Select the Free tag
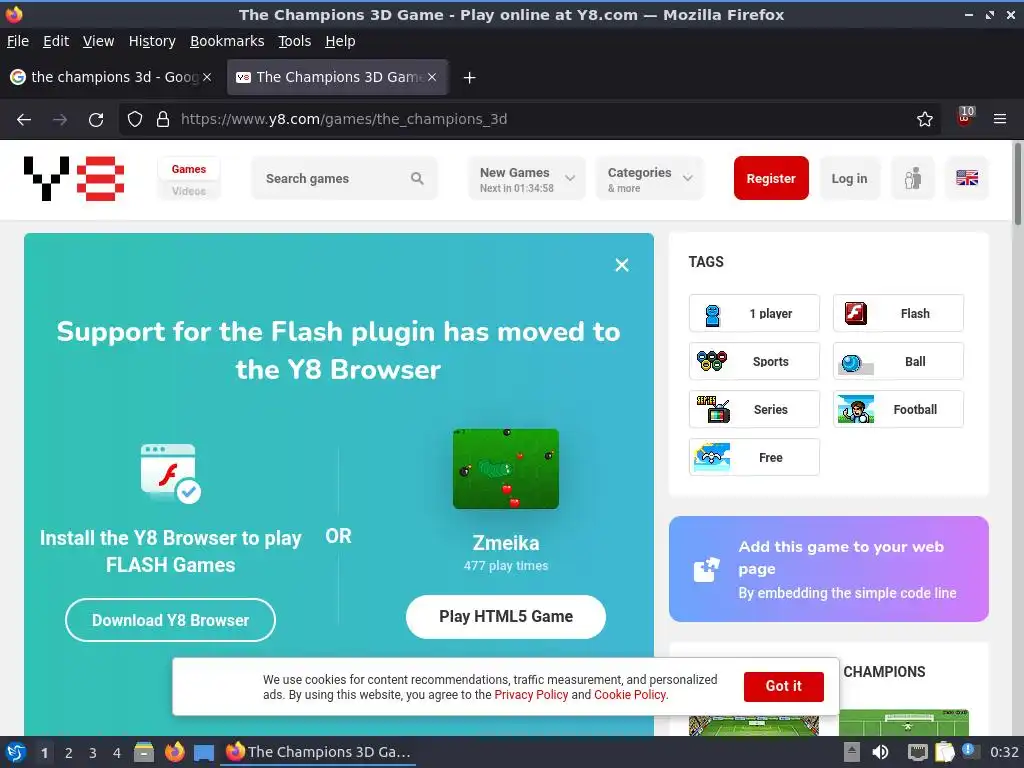Image resolution: width=1024 pixels, height=768 pixels. pos(754,457)
